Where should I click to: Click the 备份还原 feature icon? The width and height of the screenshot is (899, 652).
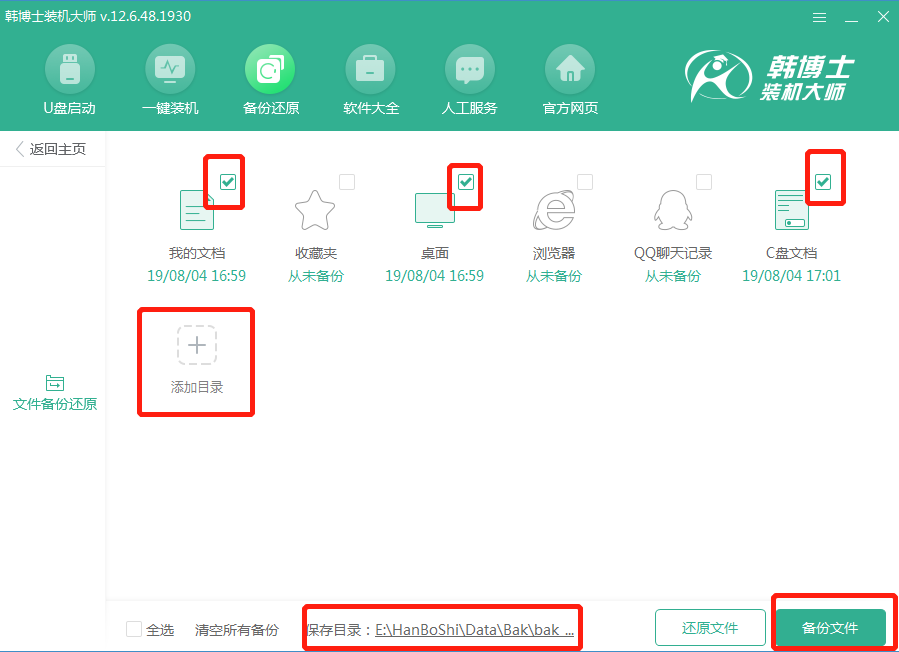click(x=269, y=70)
